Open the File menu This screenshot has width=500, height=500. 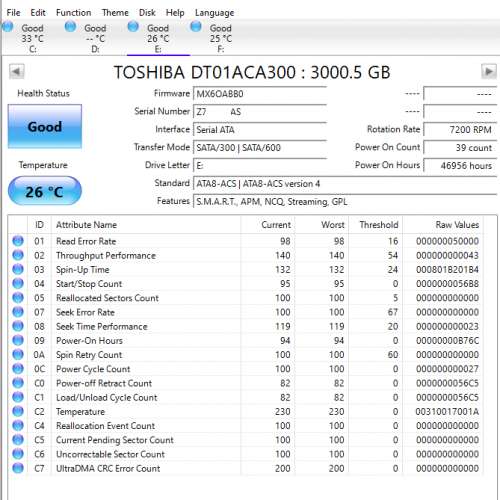(13, 13)
